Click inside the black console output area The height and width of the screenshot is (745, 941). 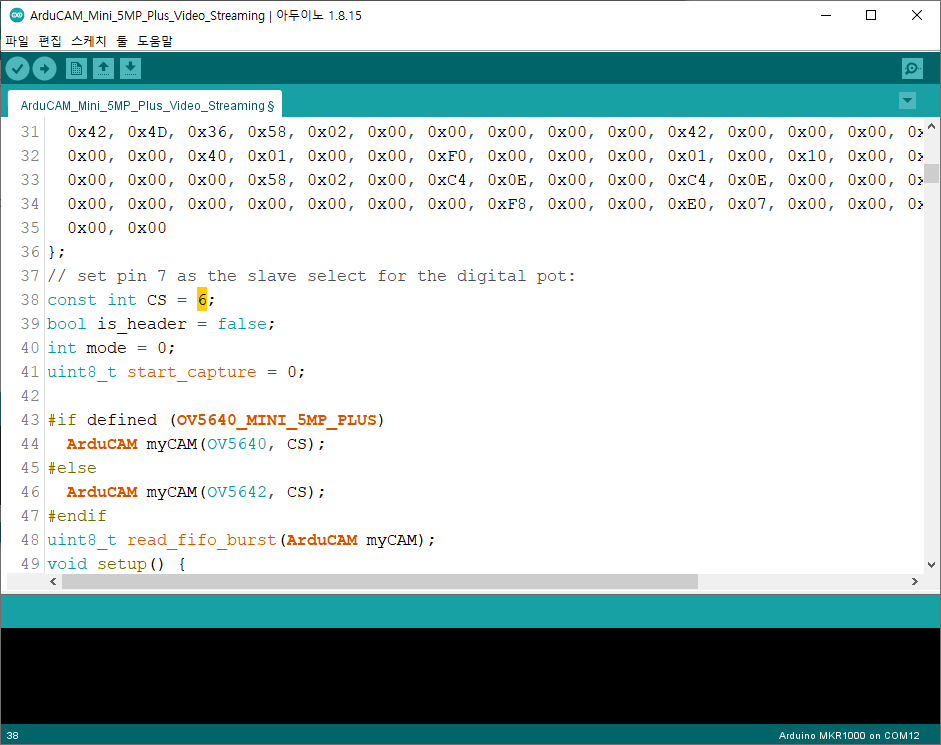point(470,675)
